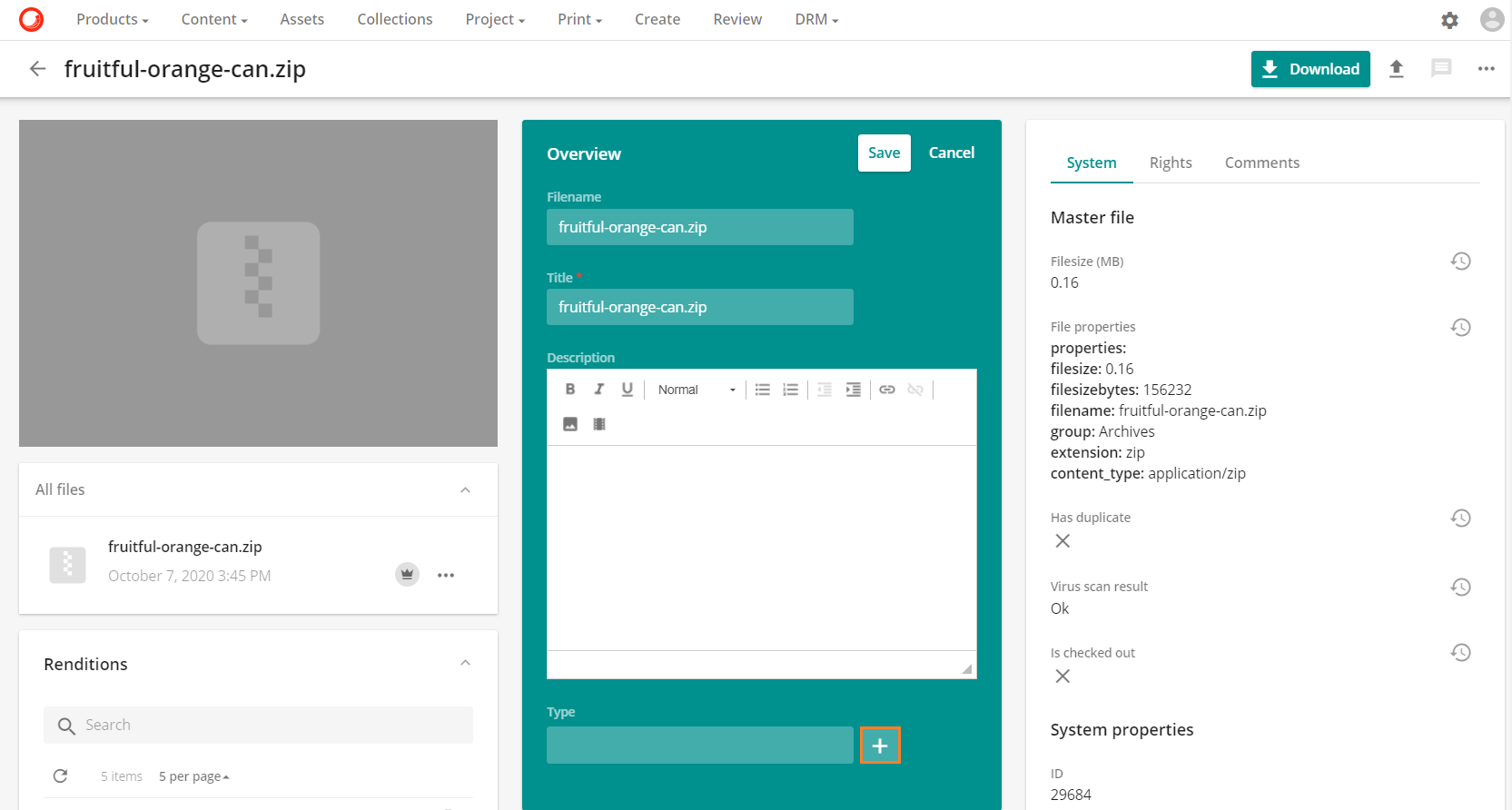Click the crown master-file icon

pos(407,575)
